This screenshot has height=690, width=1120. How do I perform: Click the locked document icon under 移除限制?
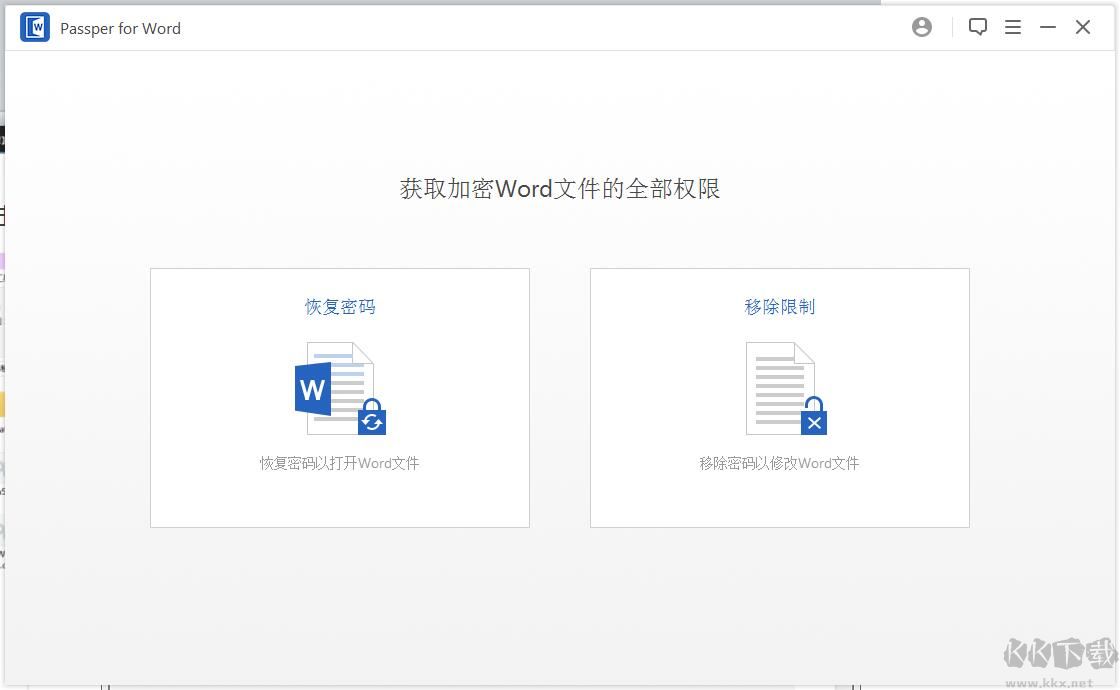coord(780,390)
